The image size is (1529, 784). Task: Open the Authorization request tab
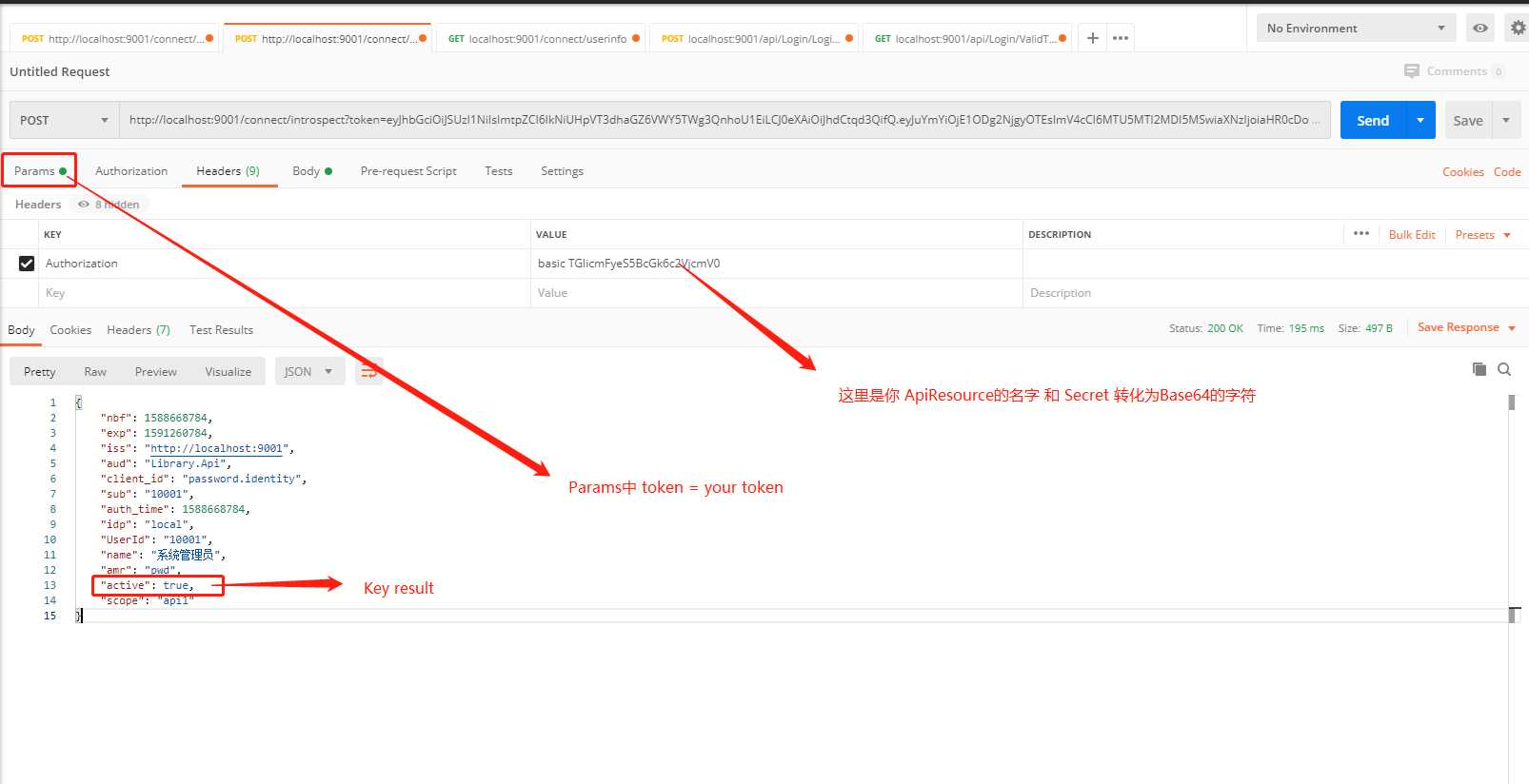pyautogui.click(x=131, y=171)
